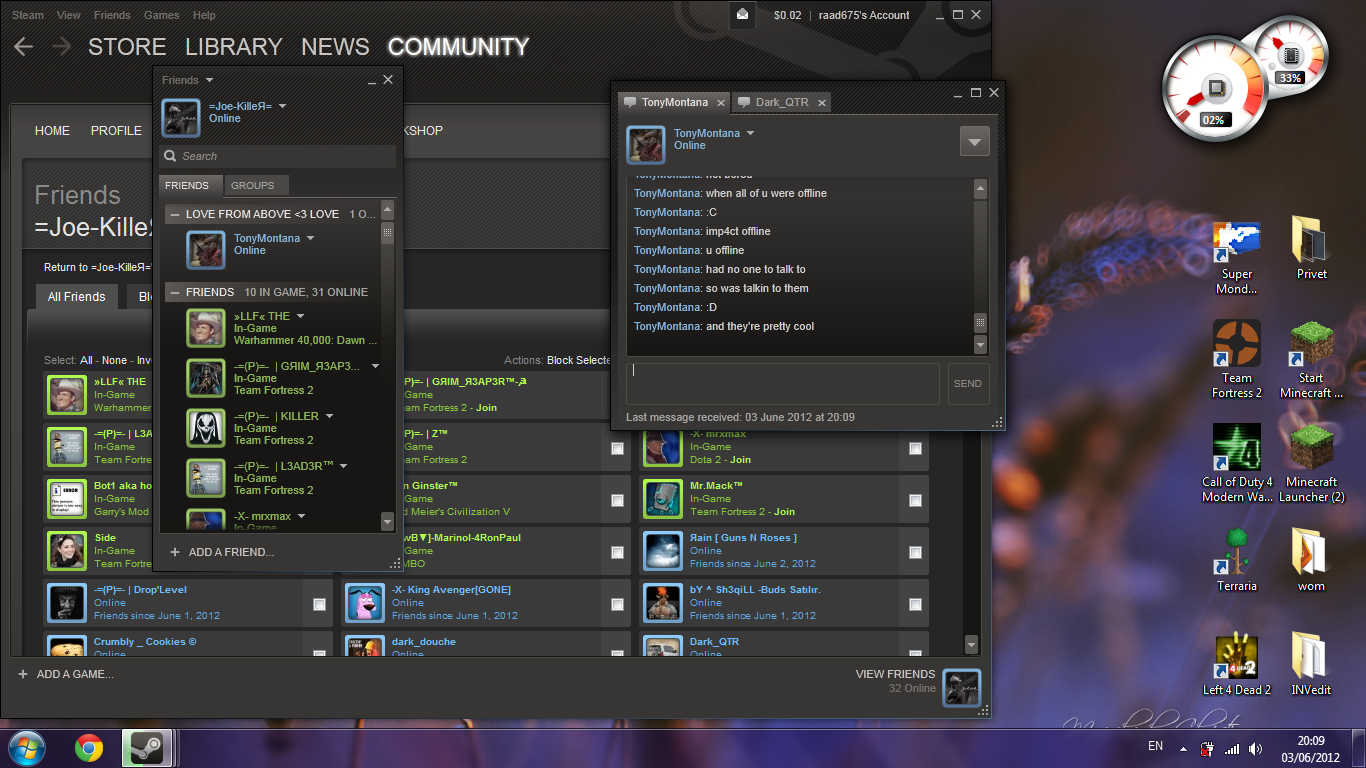Open the chat options dropdown button
1366x768 pixels.
(974, 141)
